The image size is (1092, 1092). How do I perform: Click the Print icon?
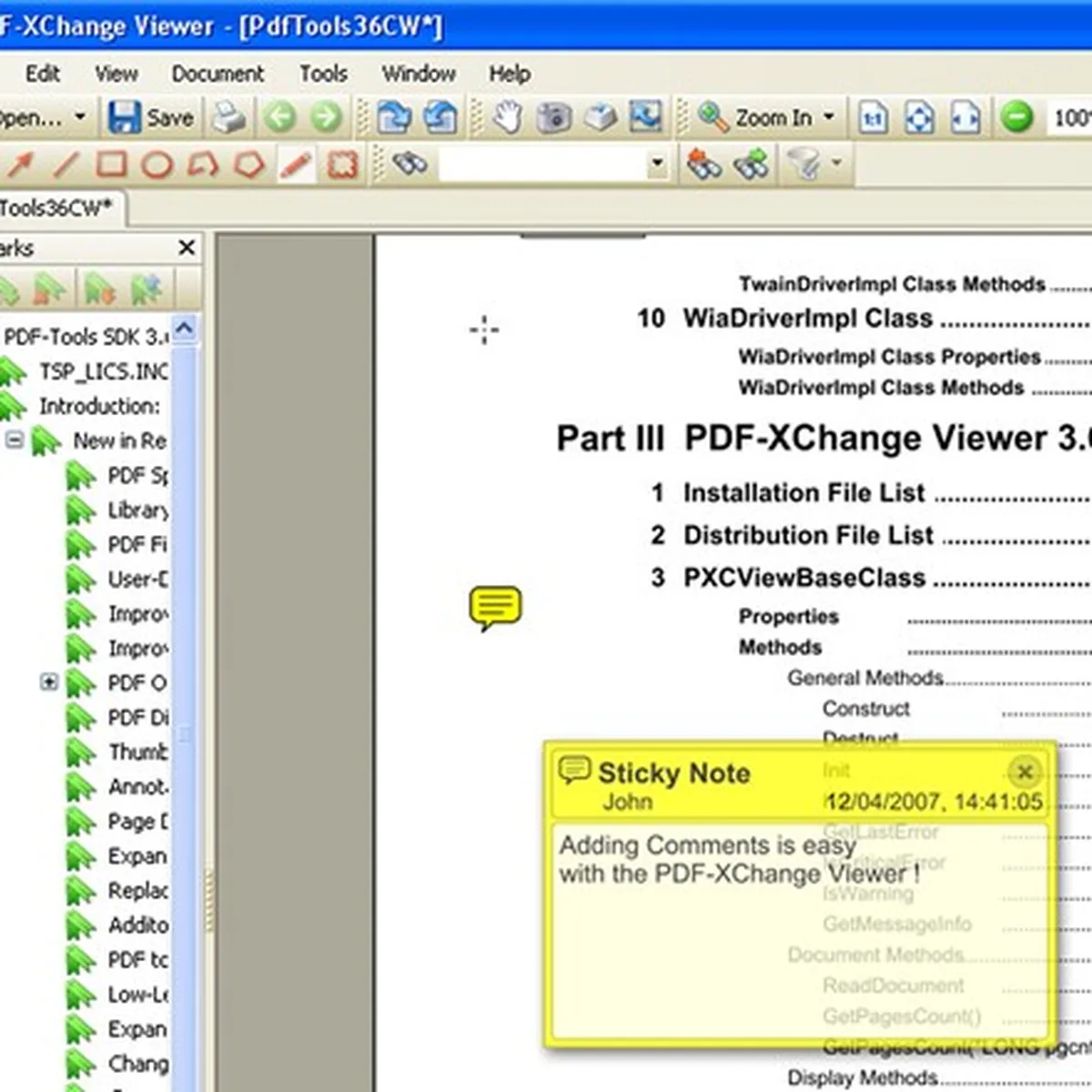pos(229,117)
